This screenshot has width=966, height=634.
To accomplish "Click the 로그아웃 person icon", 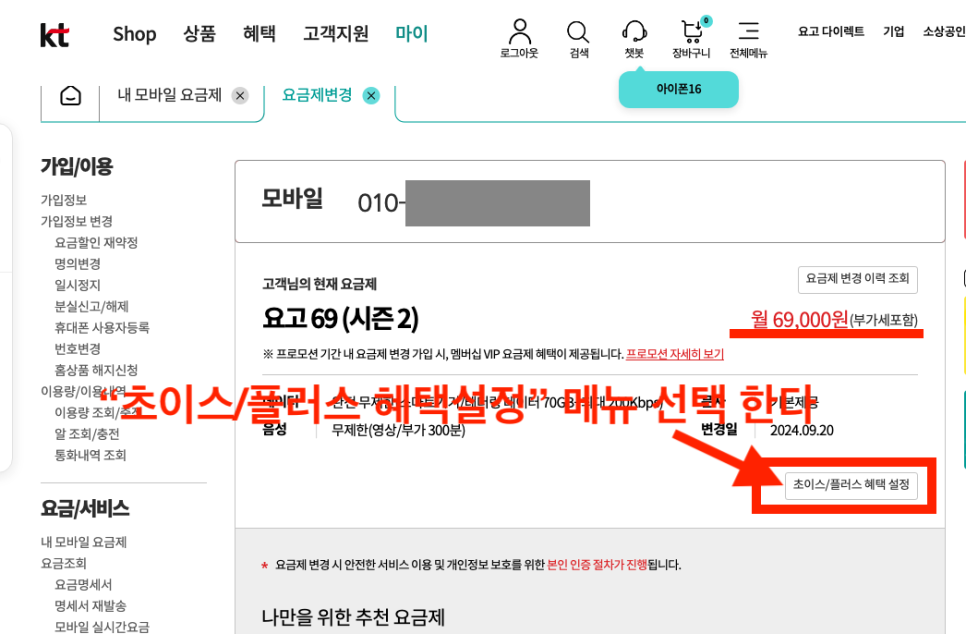I will [x=519, y=31].
